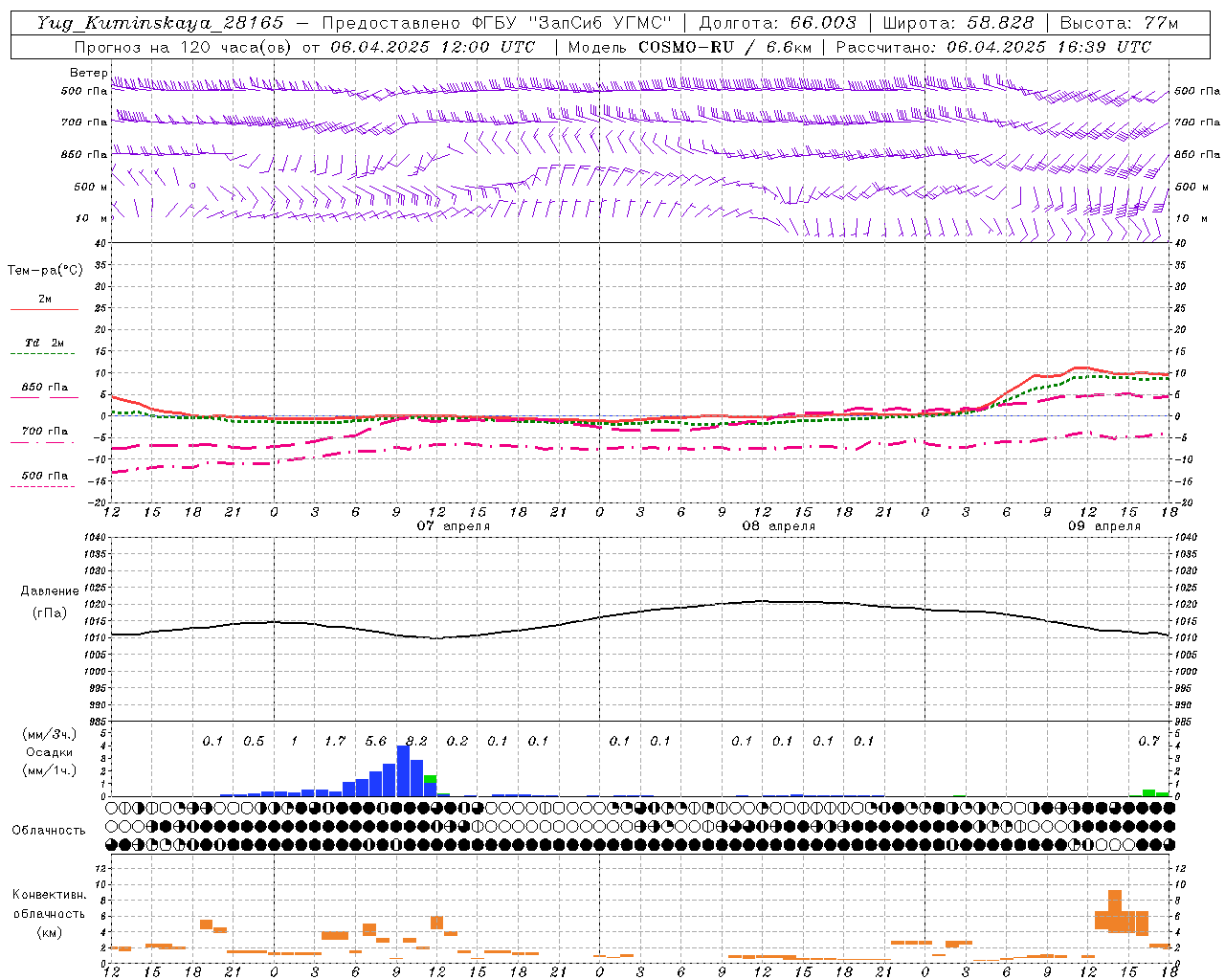This screenshot has width=1225, height=980.
Task: Click the '(мм/3ч.)' units label
Action: 49,734
